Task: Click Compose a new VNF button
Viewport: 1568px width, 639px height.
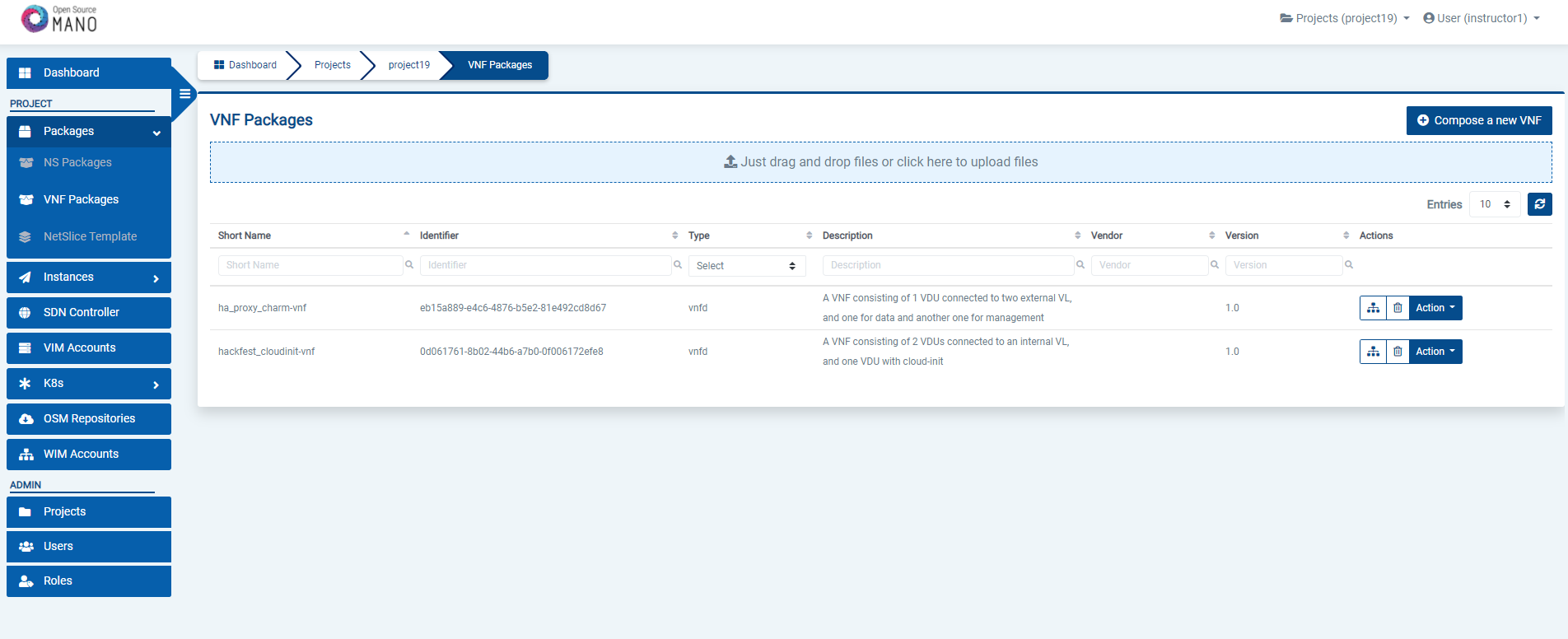Action: pos(1479,120)
